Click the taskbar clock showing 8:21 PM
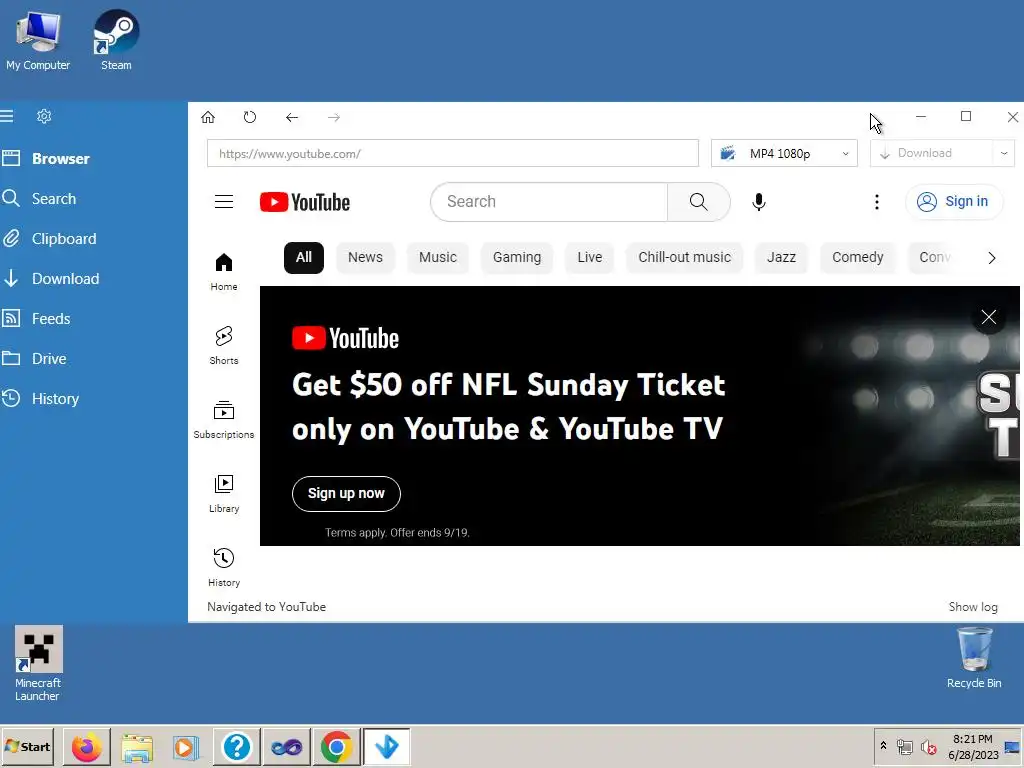The width and height of the screenshot is (1024, 768). click(973, 746)
